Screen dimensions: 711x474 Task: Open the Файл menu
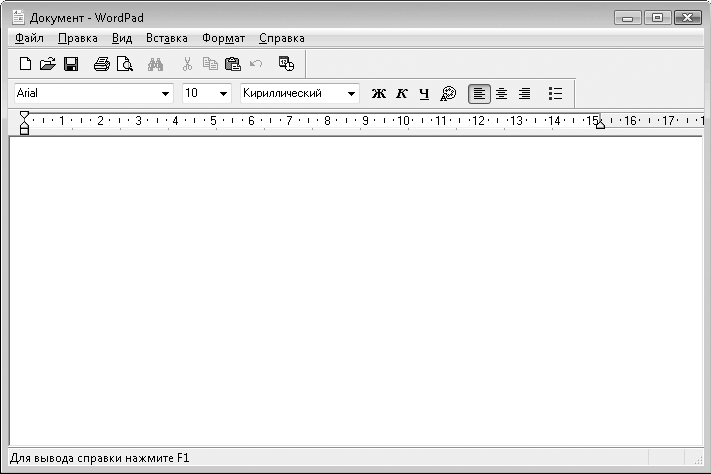point(30,38)
